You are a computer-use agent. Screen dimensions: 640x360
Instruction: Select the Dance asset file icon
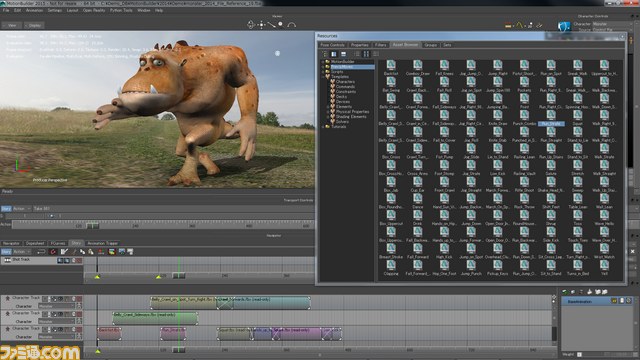(418, 198)
